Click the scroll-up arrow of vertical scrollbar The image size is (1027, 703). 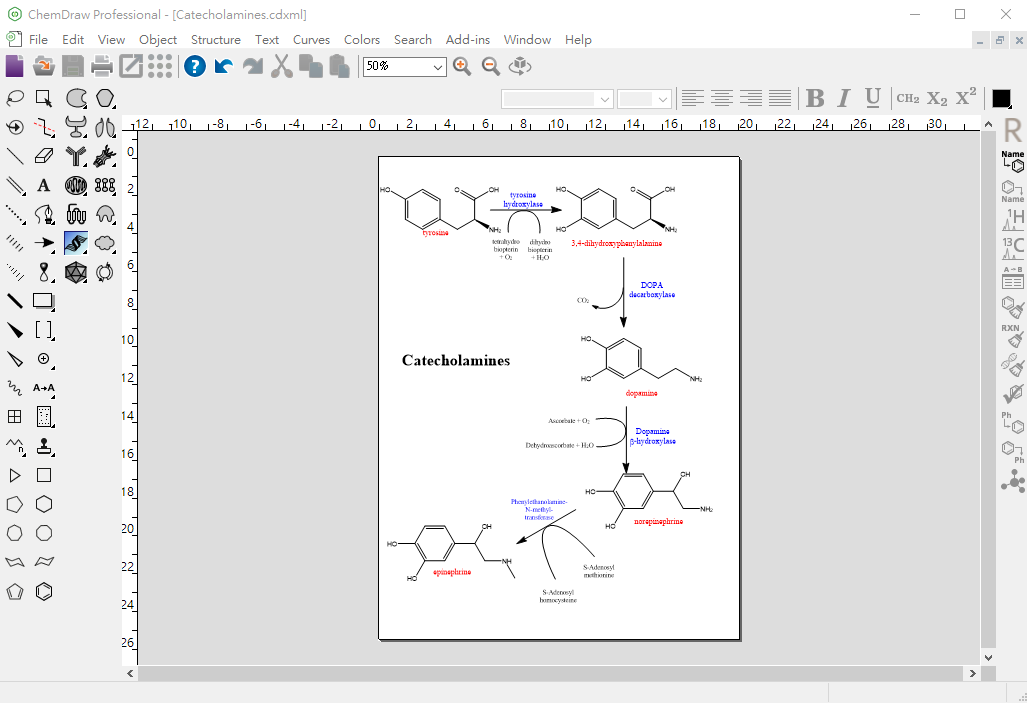point(988,123)
